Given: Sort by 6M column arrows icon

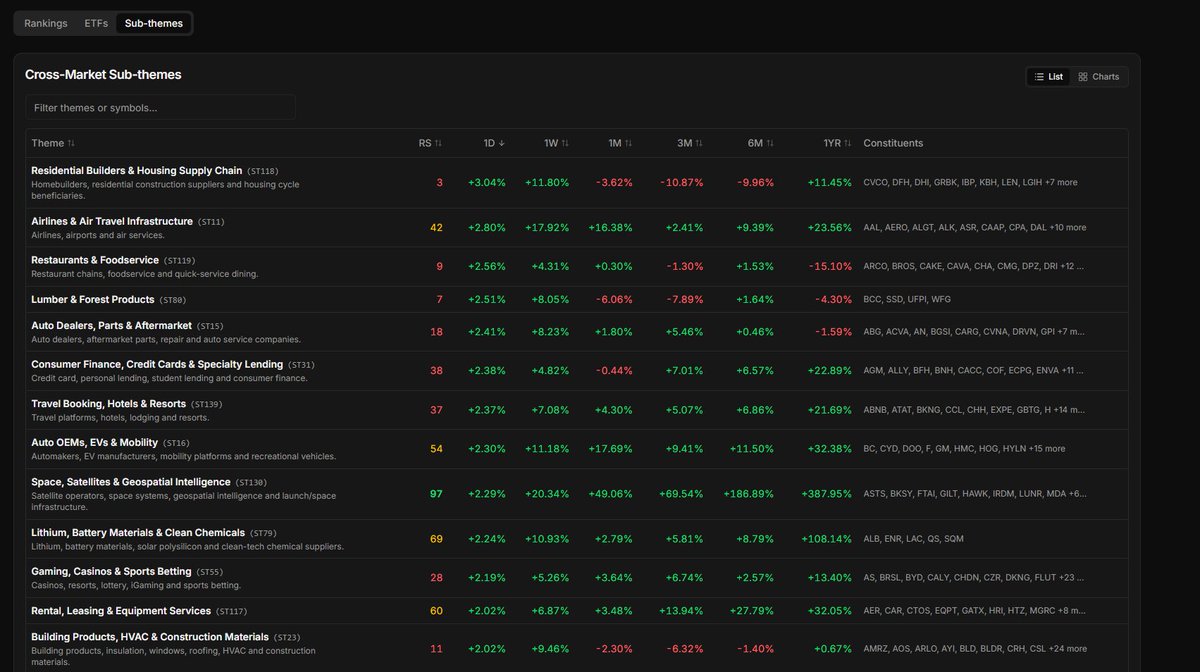Looking at the screenshot, I should 770,143.
